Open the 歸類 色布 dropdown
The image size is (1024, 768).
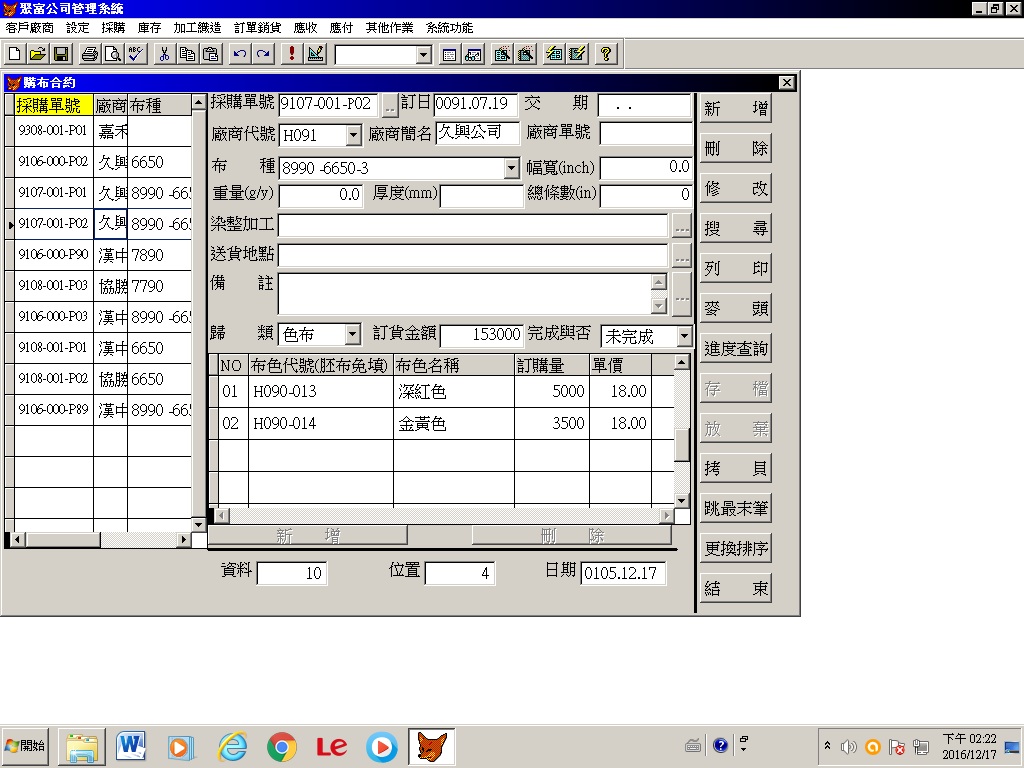click(352, 335)
